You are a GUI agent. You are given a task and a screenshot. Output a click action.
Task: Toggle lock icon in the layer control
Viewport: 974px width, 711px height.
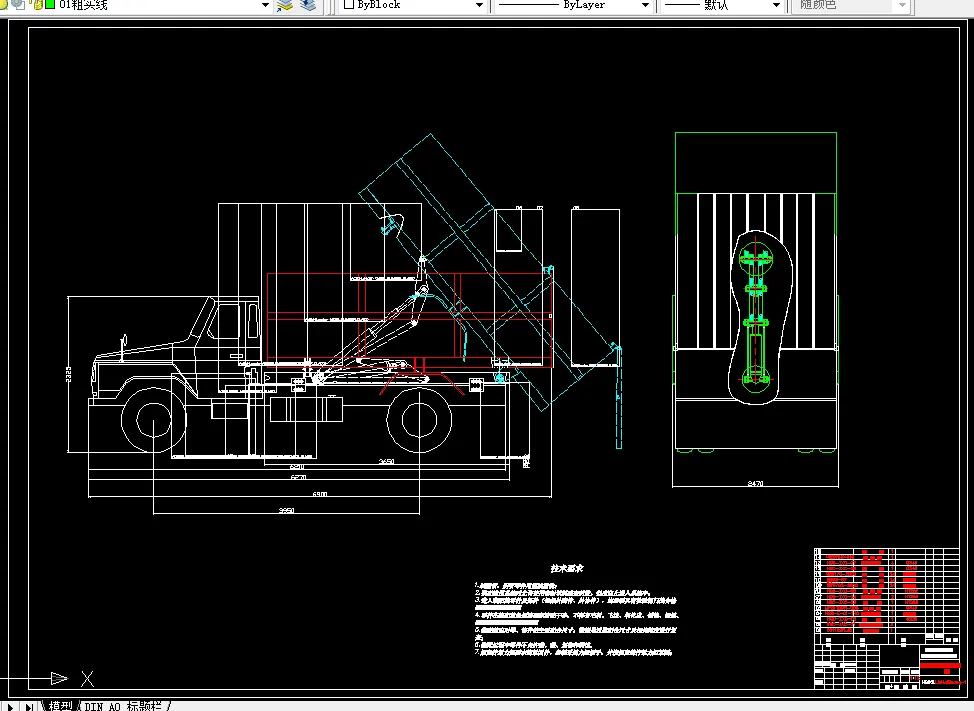(37, 5)
